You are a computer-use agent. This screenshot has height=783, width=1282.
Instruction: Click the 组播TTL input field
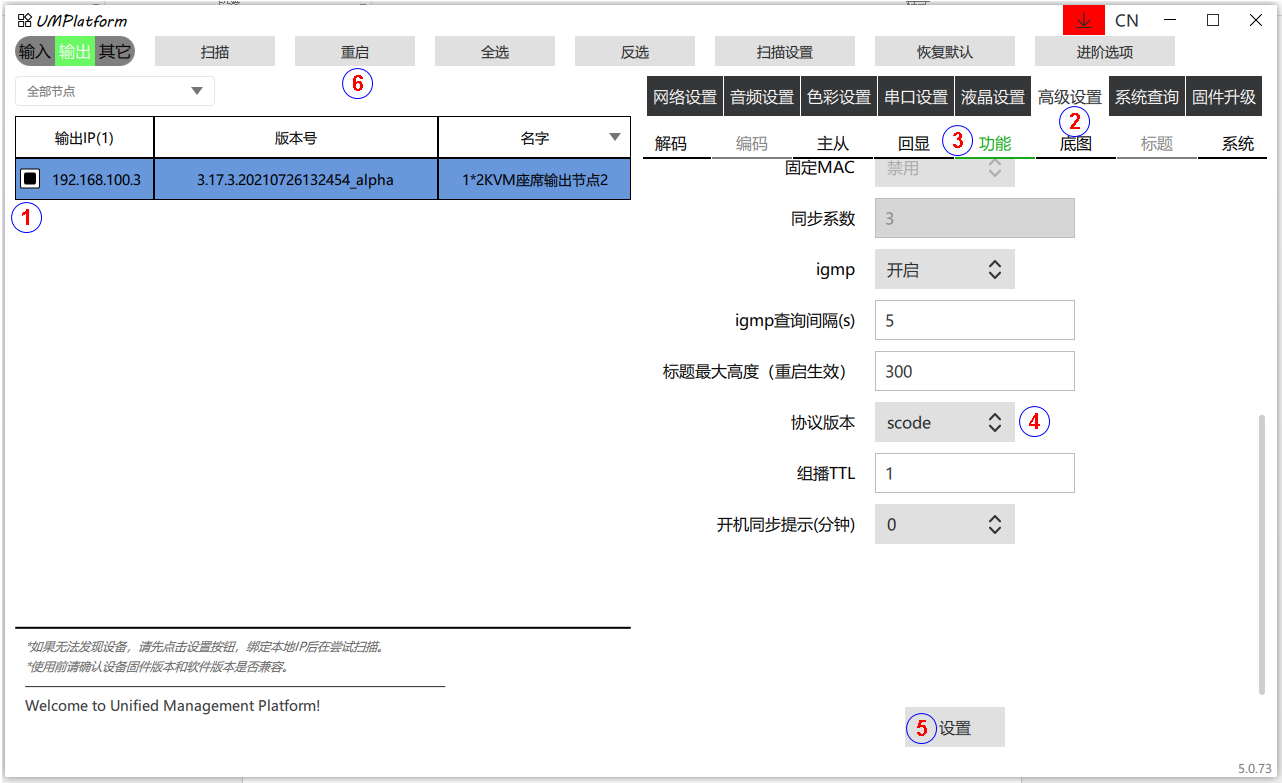point(974,473)
